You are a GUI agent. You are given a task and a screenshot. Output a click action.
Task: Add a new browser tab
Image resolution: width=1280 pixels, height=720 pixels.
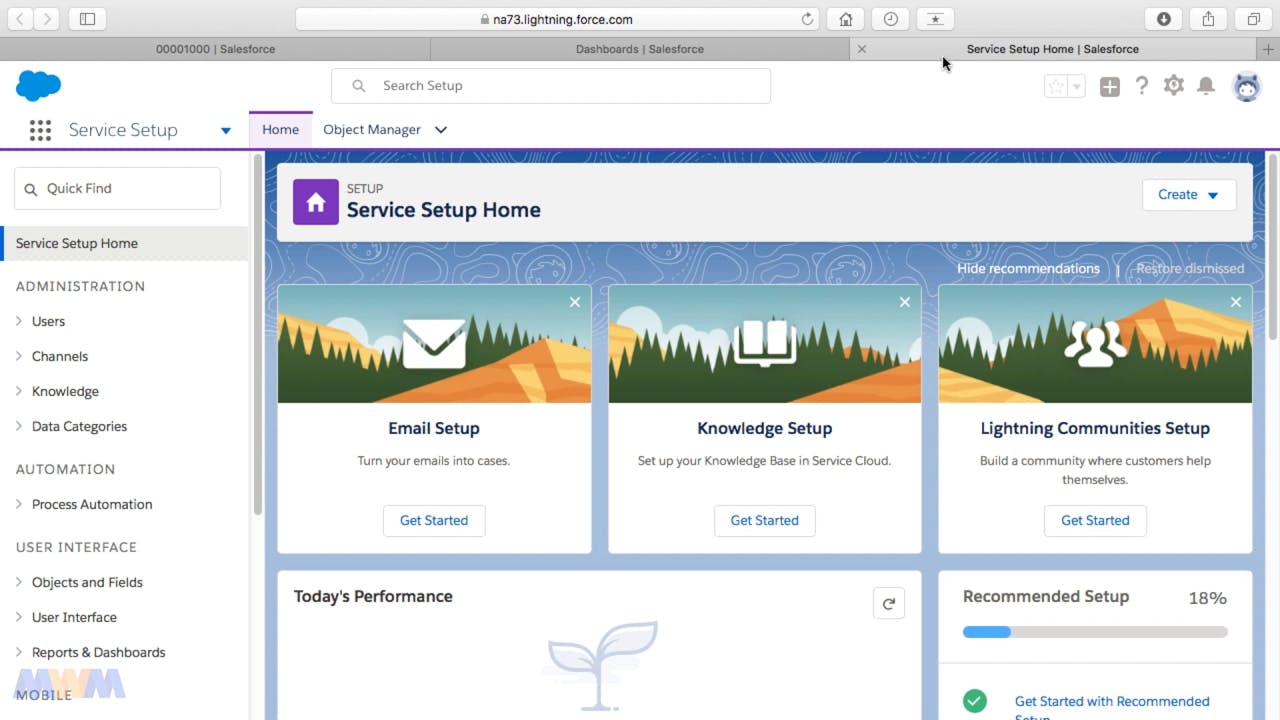1269,49
